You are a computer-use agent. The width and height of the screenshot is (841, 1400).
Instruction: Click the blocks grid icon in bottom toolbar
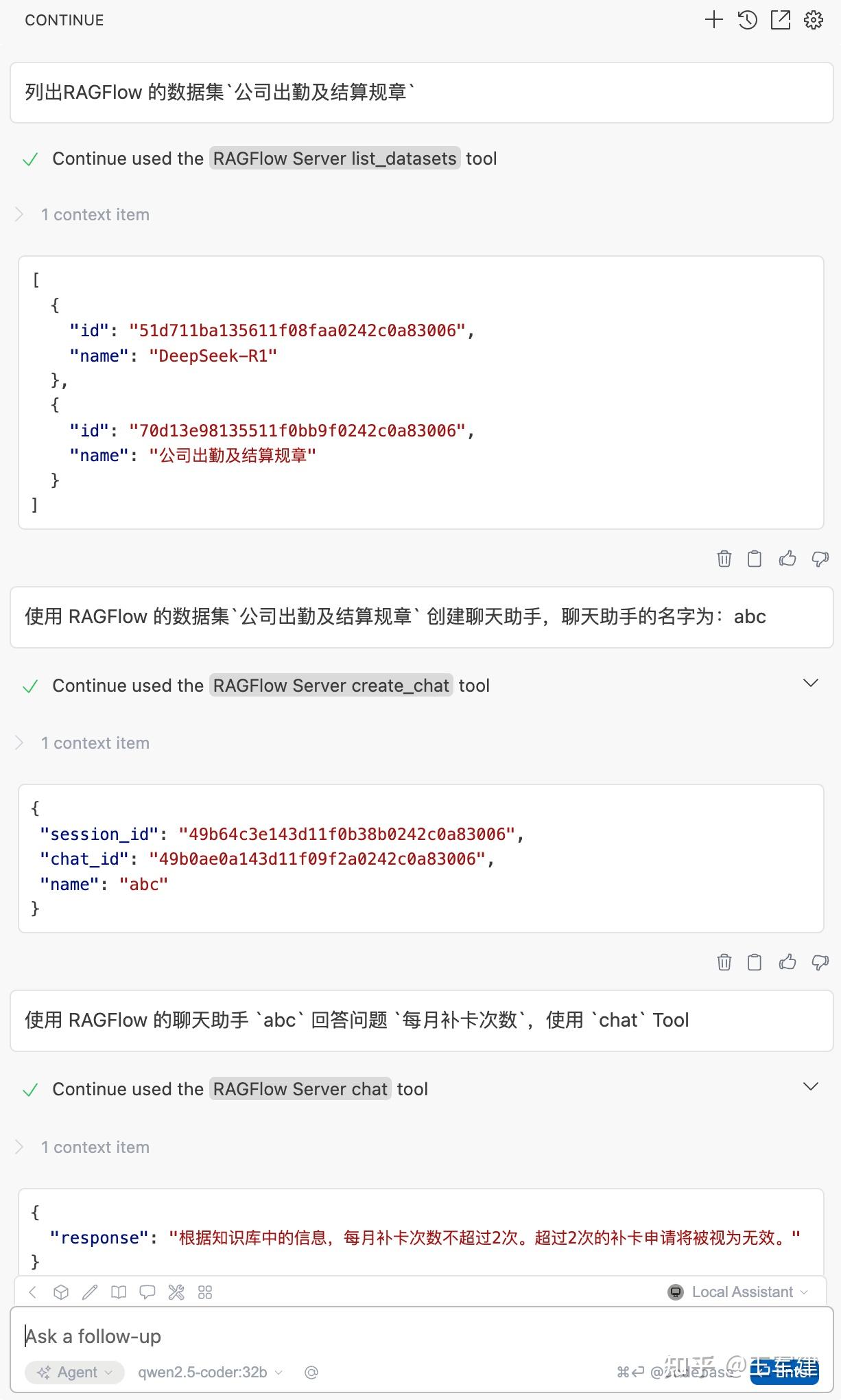204,1292
